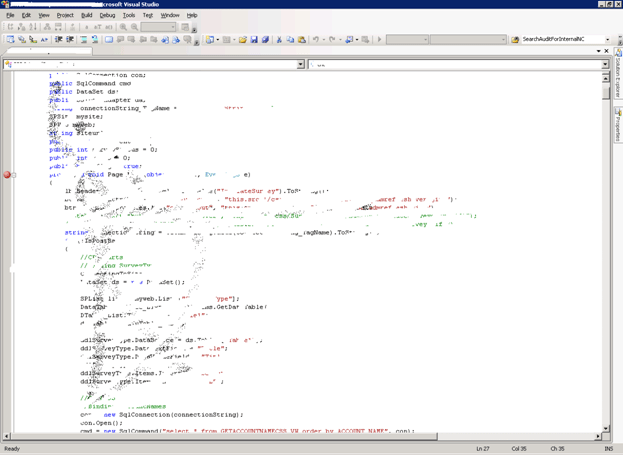Expand the first toolbar options overflow arrow
The height and width of the screenshot is (455, 623).
[x=194, y=30]
